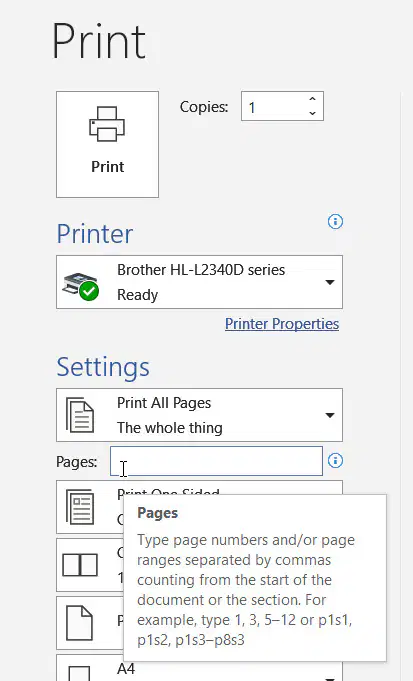Open the Print All Pages dropdown
Screen dimensions: 413x681
[x=199, y=415]
